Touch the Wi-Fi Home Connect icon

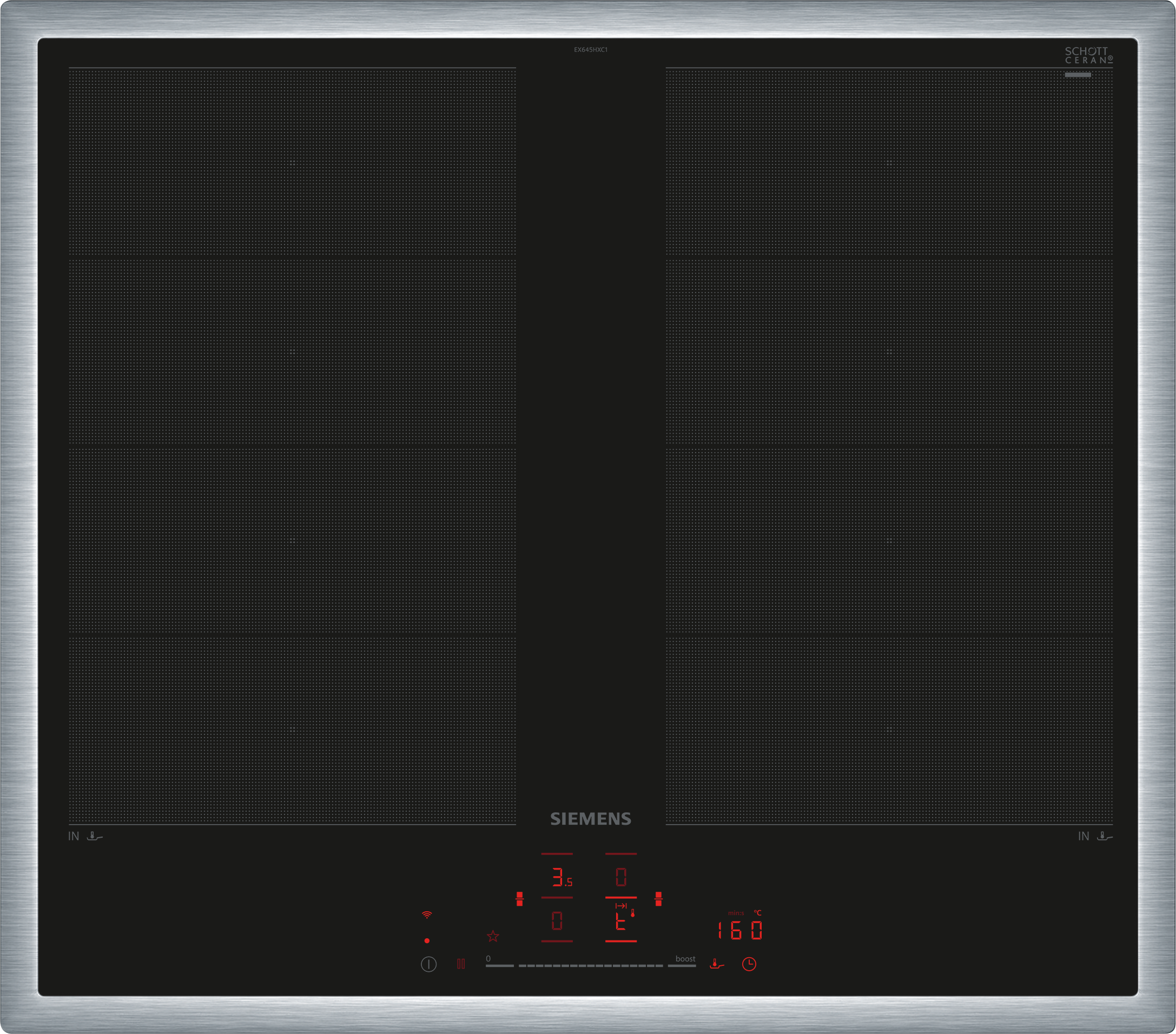(427, 914)
